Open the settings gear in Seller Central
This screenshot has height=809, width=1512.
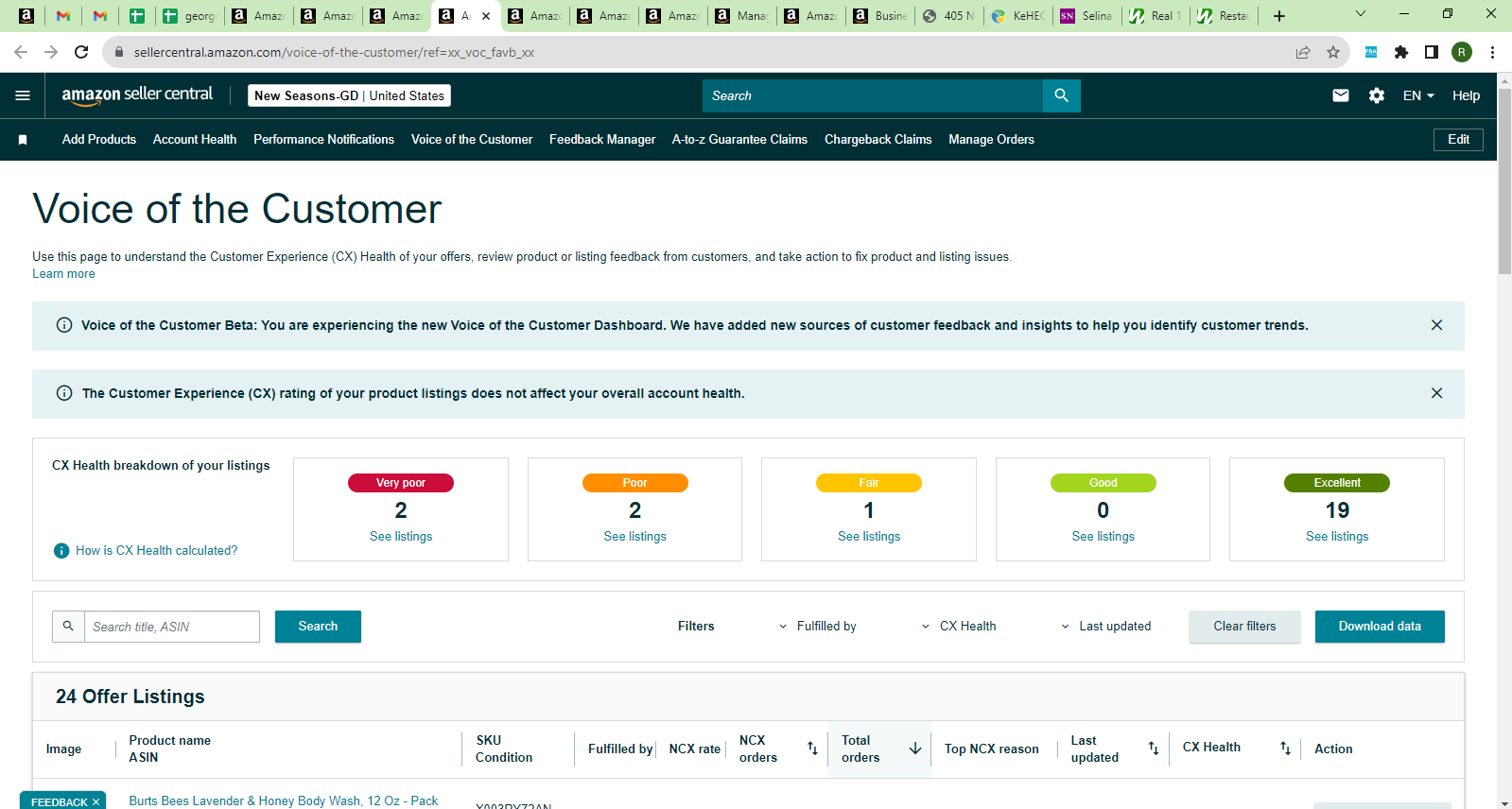[1377, 95]
